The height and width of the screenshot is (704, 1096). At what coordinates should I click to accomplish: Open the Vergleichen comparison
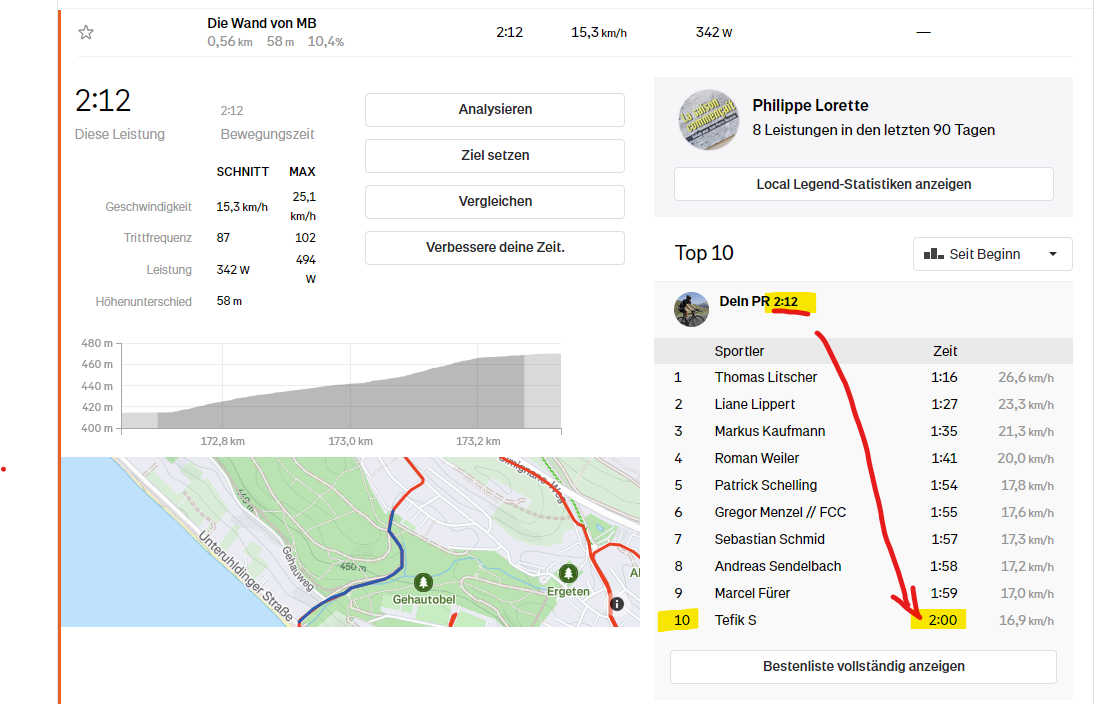[x=494, y=201]
